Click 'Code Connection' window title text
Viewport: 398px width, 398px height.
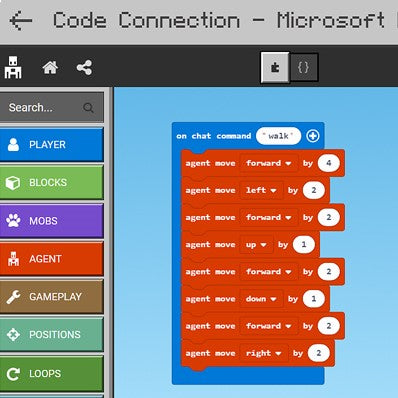pyautogui.click(x=146, y=20)
